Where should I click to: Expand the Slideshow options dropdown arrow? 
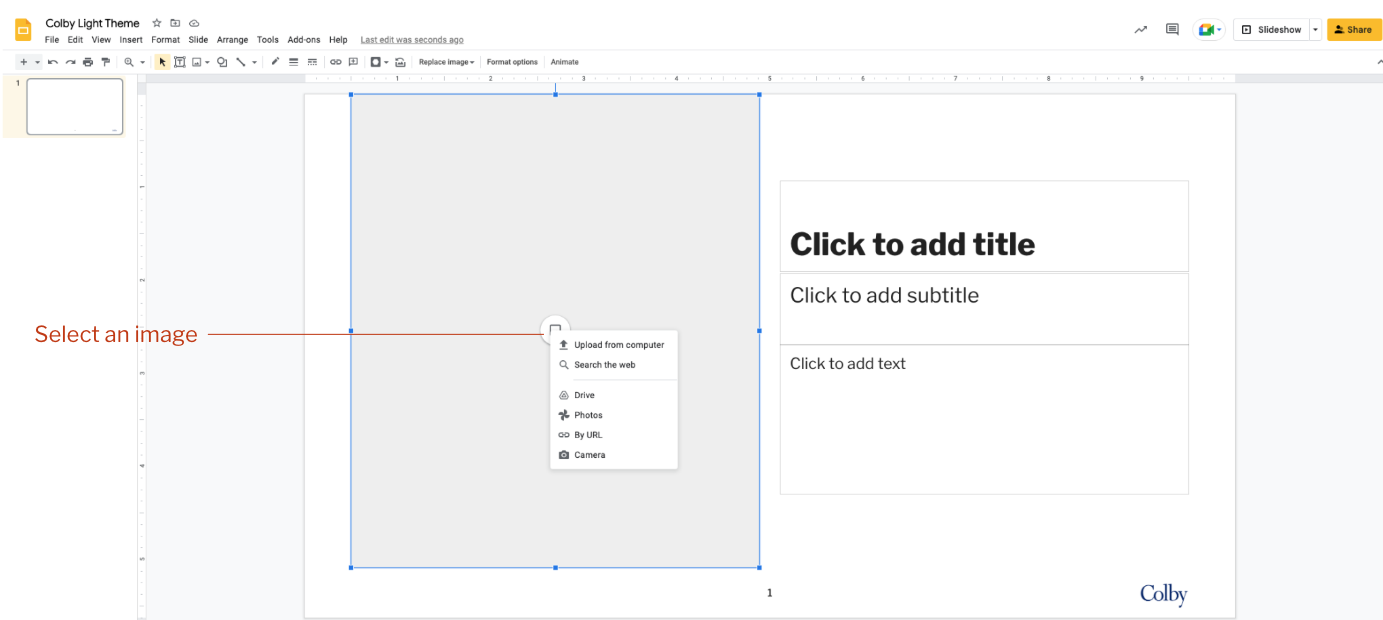click(x=1315, y=30)
